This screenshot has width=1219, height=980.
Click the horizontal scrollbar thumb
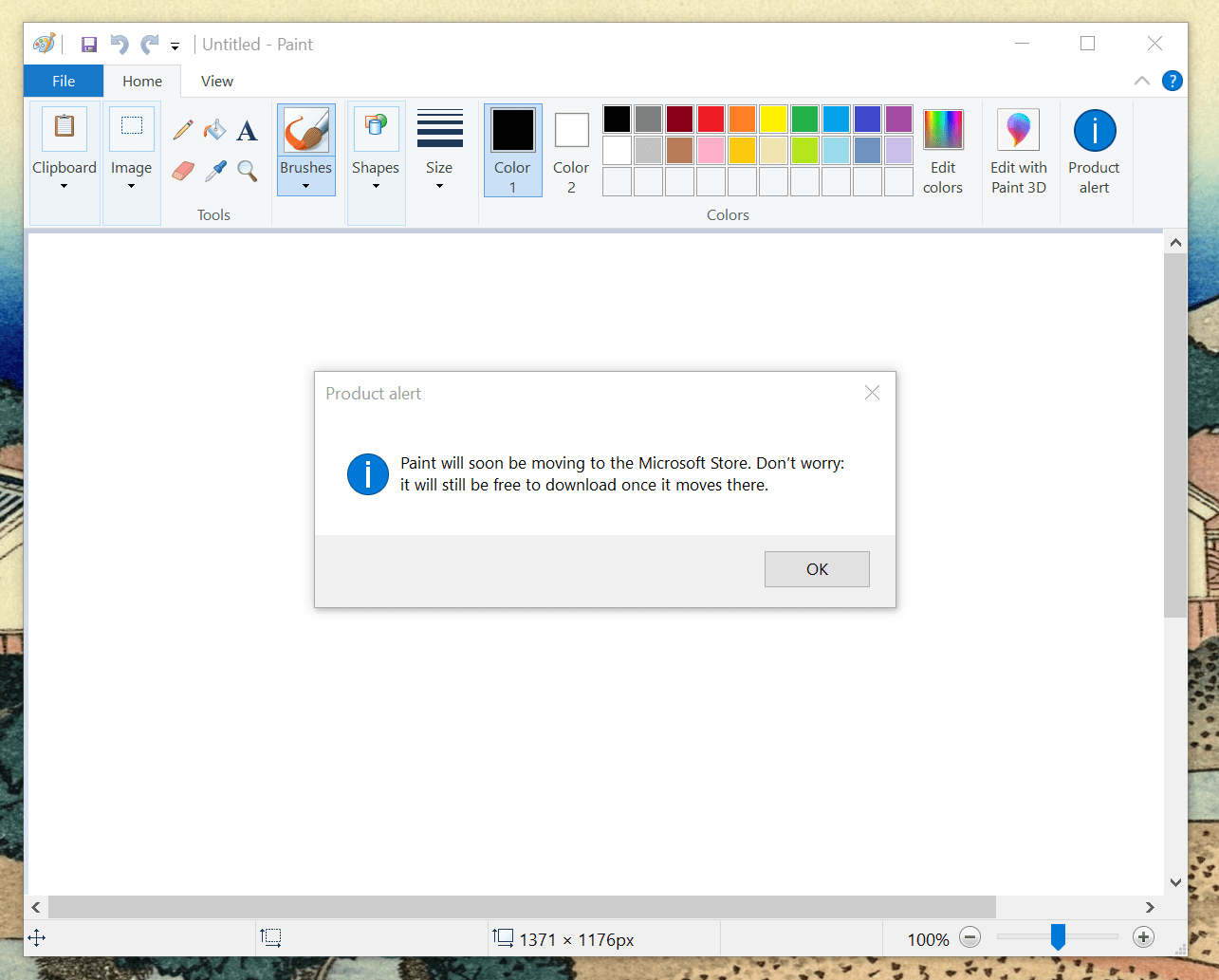pyautogui.click(x=522, y=907)
